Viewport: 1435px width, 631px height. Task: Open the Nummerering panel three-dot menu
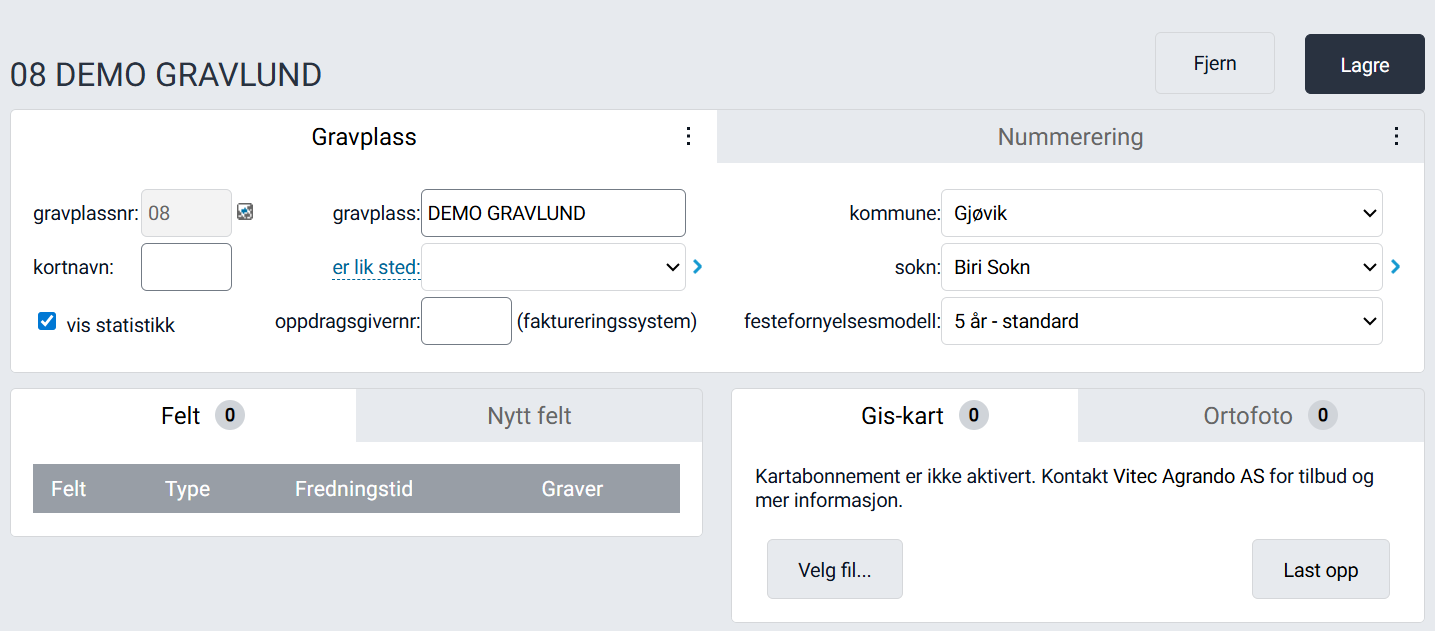coord(1397,137)
